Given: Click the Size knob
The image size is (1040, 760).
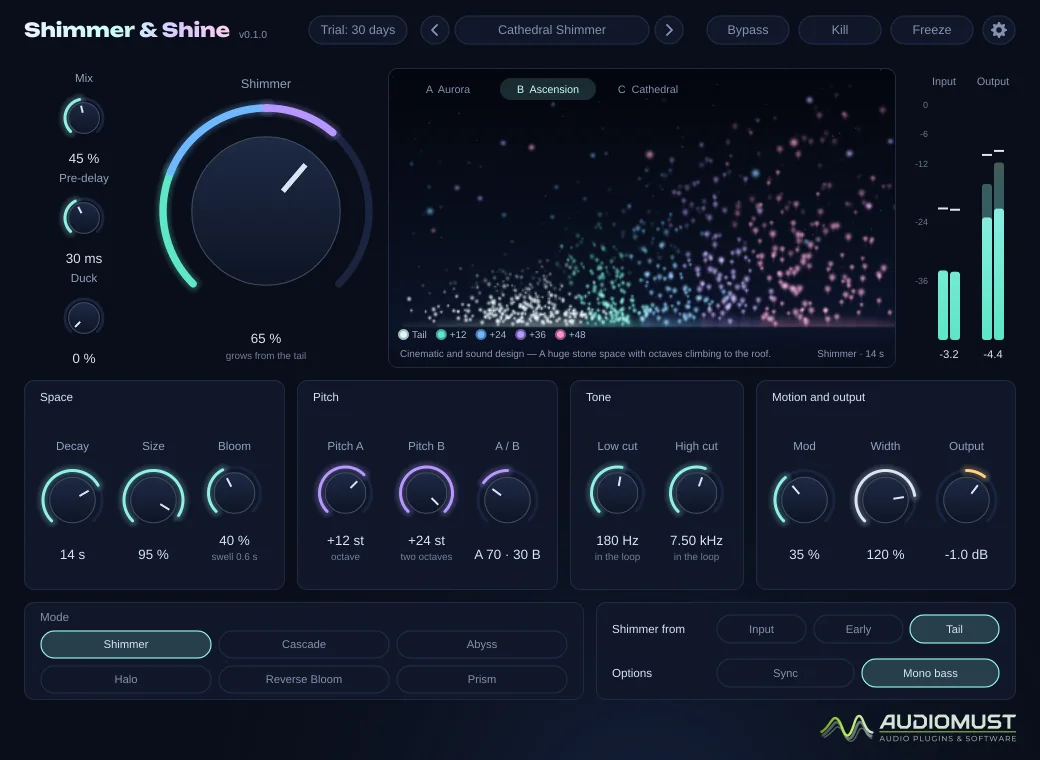Looking at the screenshot, I should [x=153, y=499].
